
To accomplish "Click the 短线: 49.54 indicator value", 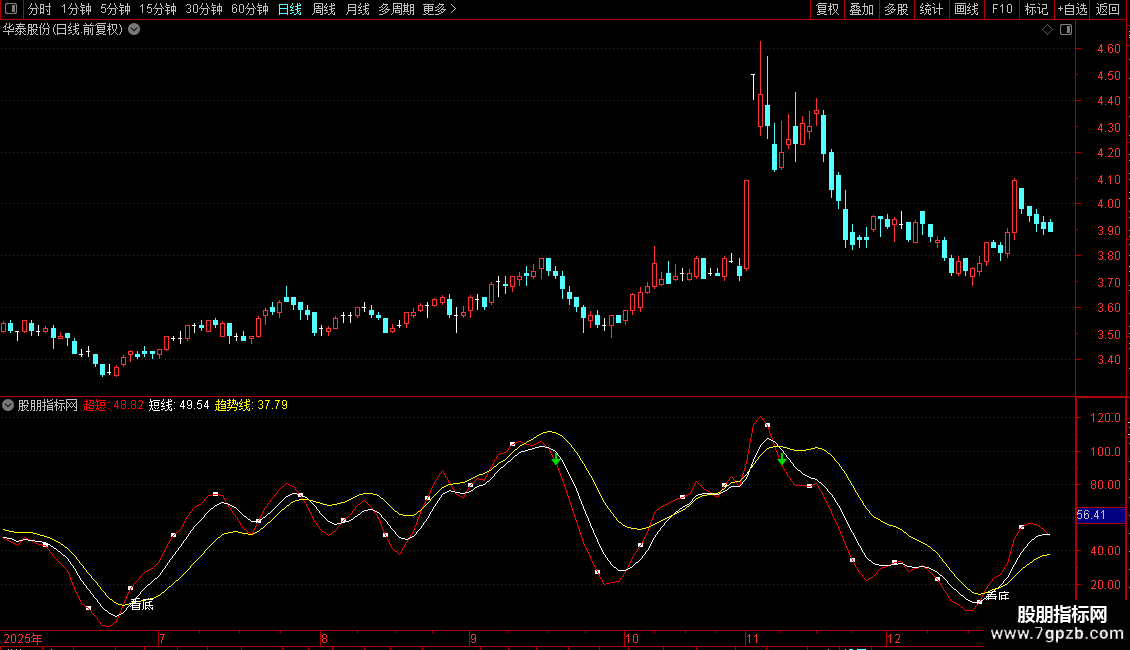I will [179, 405].
